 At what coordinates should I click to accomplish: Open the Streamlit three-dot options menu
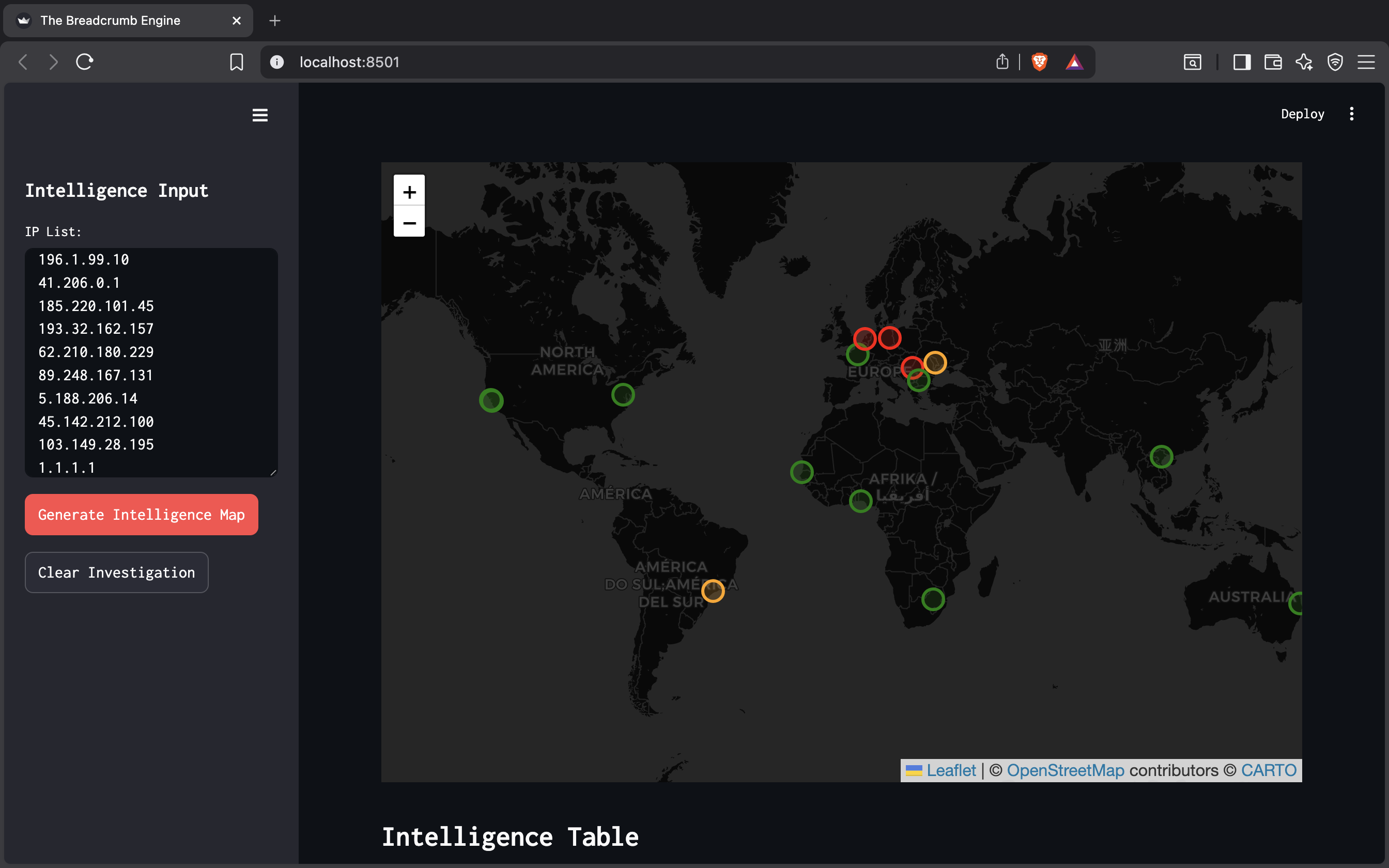(x=1351, y=114)
